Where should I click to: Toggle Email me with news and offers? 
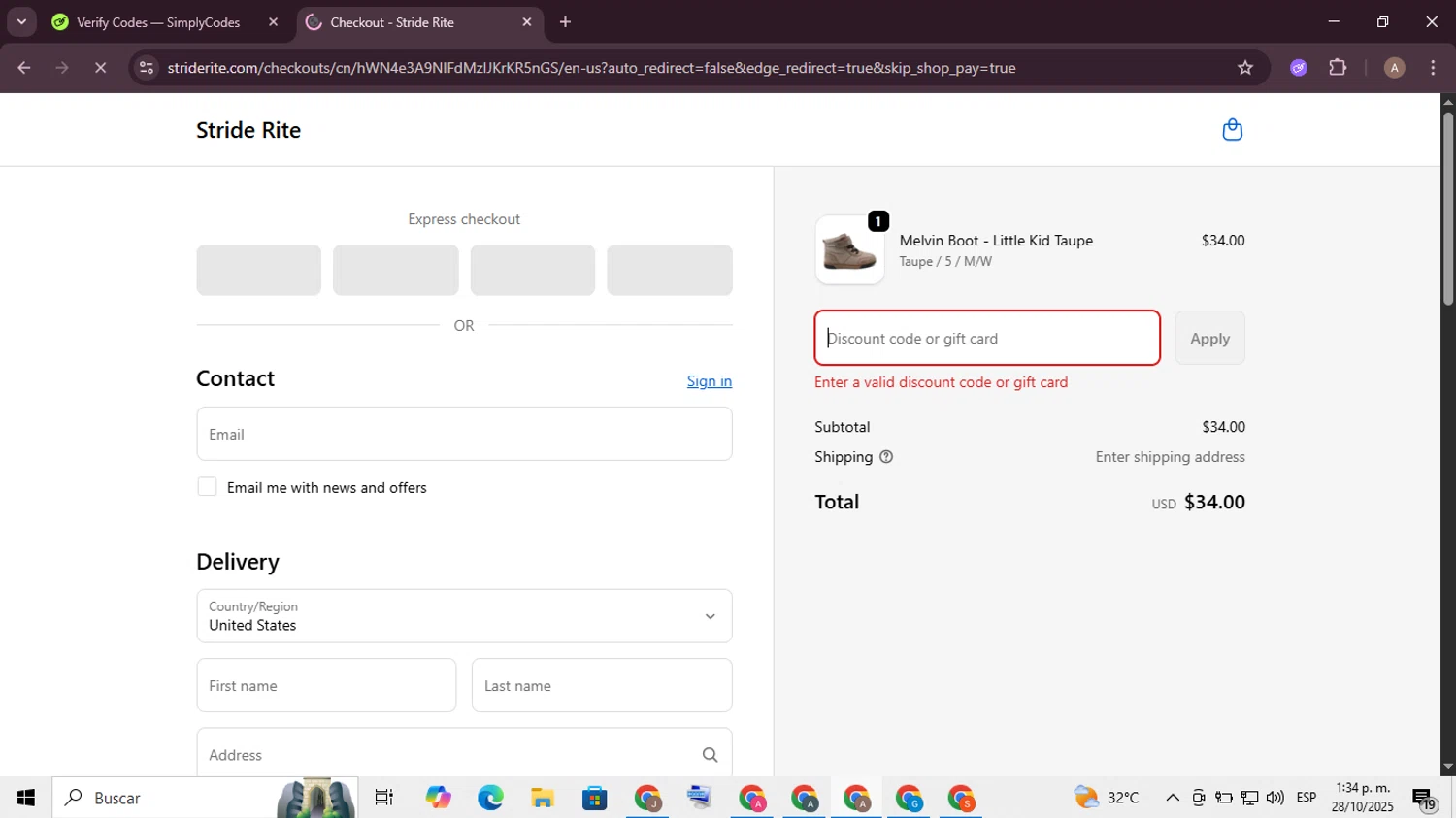(207, 487)
